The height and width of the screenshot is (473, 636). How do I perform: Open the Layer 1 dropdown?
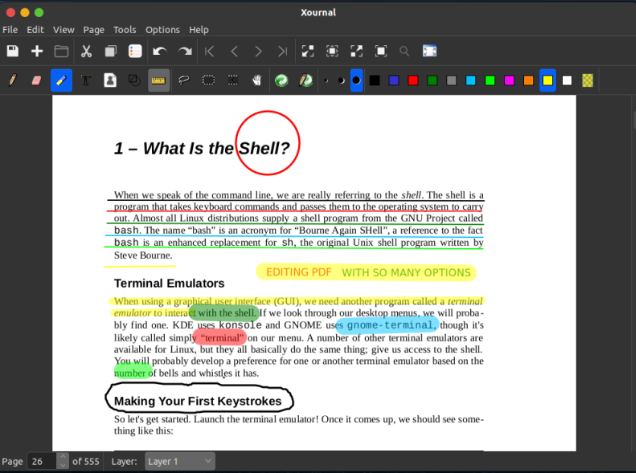(180, 461)
